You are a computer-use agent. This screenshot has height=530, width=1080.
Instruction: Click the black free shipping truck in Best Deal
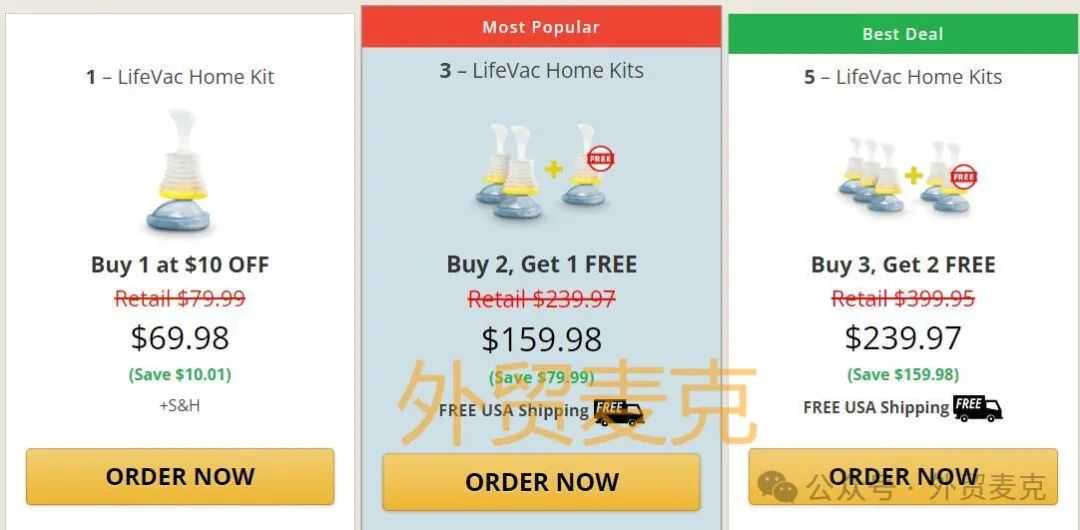[x=977, y=408]
